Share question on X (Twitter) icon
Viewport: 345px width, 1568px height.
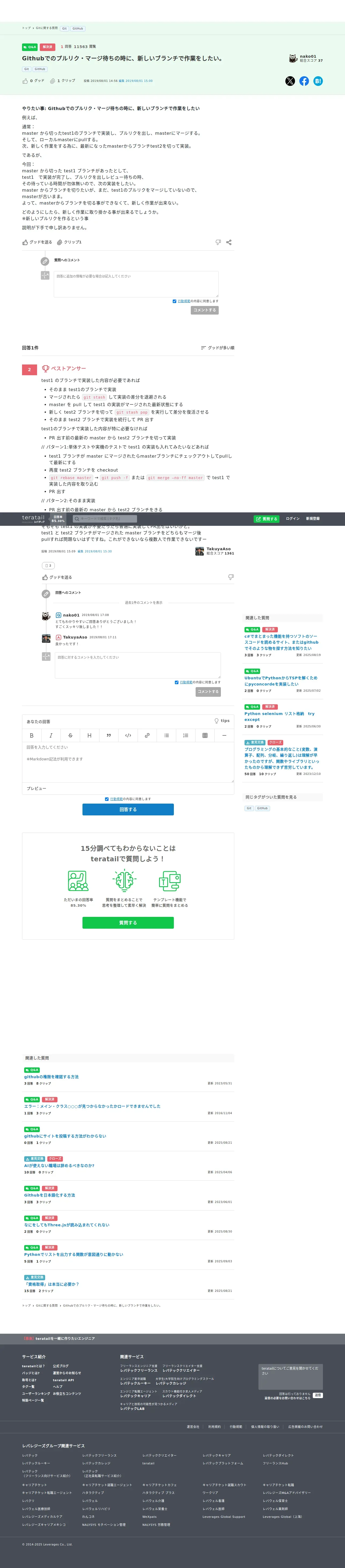tap(290, 81)
